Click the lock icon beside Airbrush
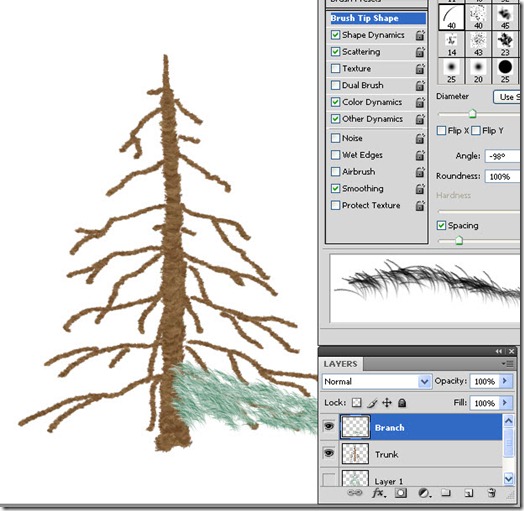This screenshot has height=511, width=524. click(x=420, y=172)
